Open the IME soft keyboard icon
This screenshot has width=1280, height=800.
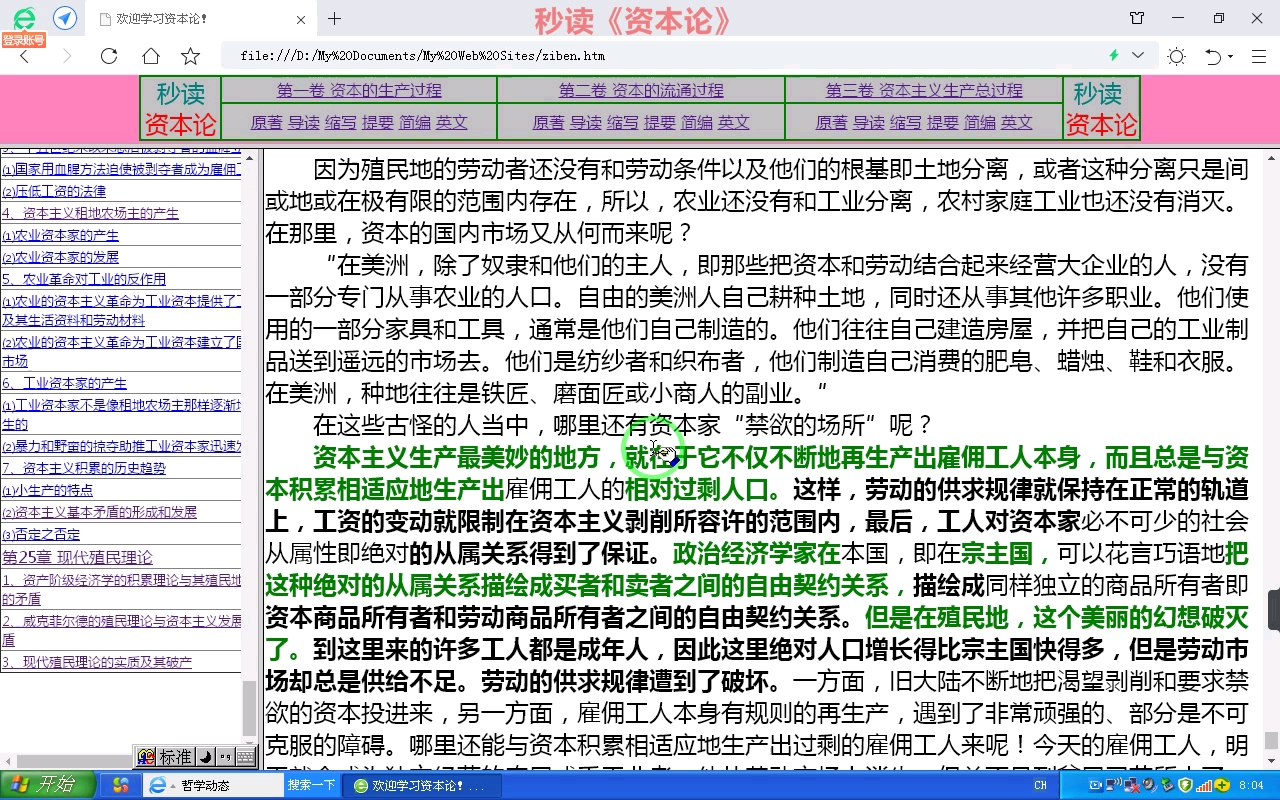point(245,757)
